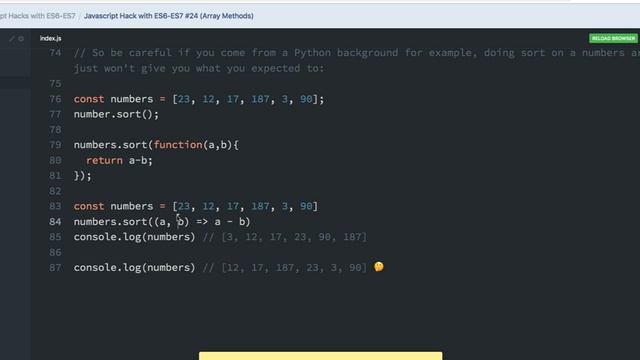640x360 pixels.
Task: Open the 'Hacks with ES6-ES7' breadcrumb link
Action: coord(38,16)
